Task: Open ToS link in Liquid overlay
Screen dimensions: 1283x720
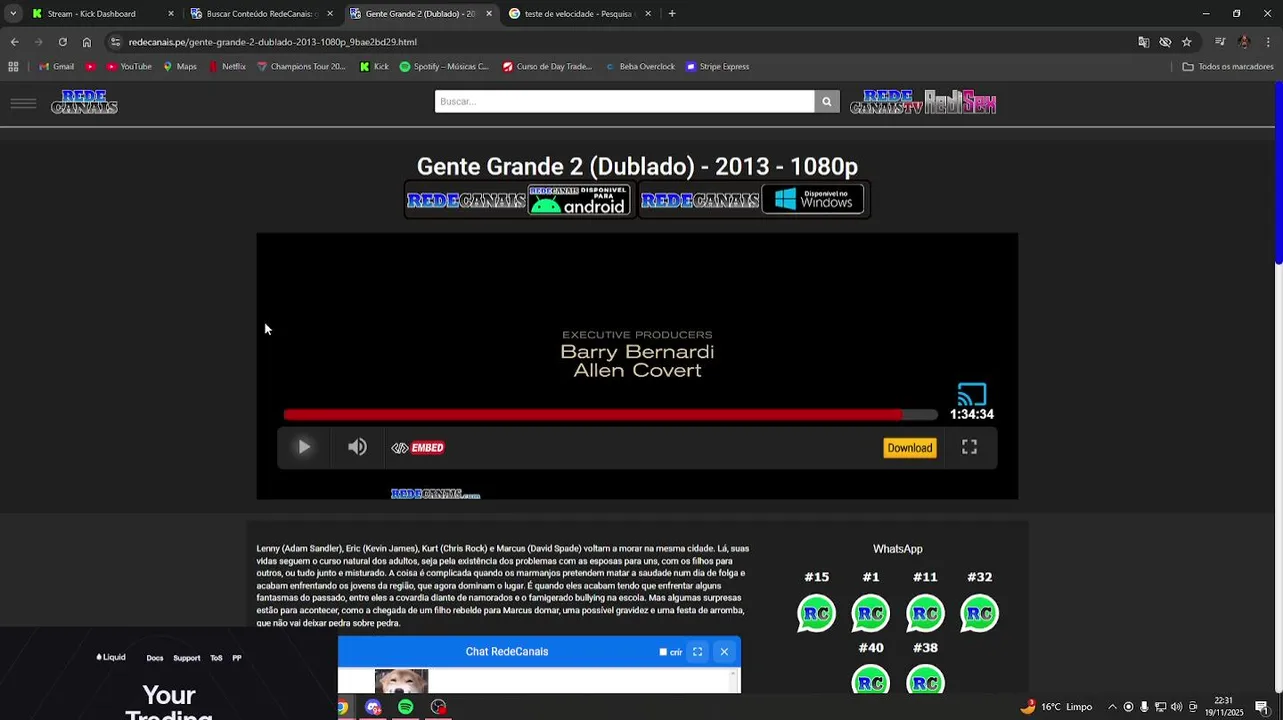Action: (x=216, y=658)
